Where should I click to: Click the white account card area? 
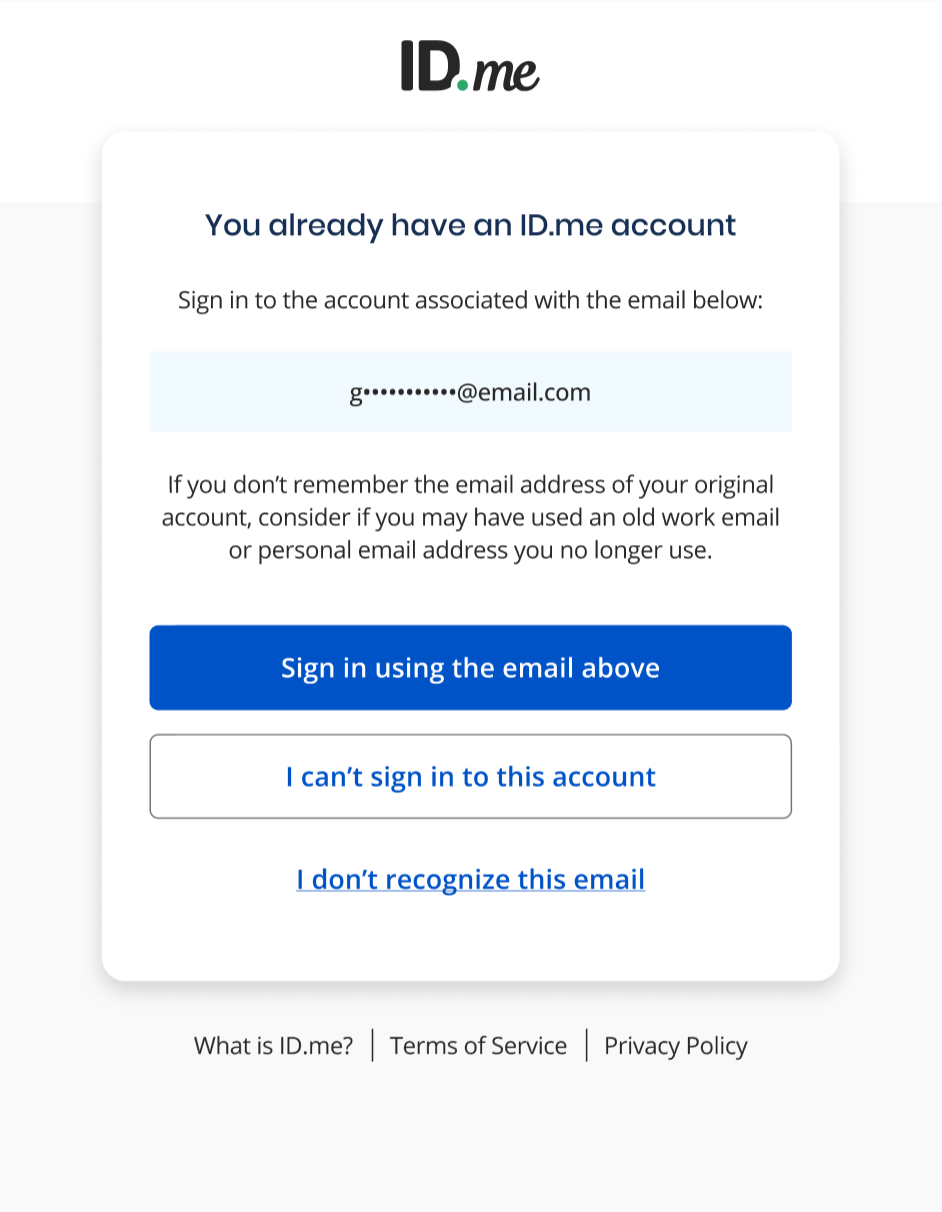coord(470,940)
